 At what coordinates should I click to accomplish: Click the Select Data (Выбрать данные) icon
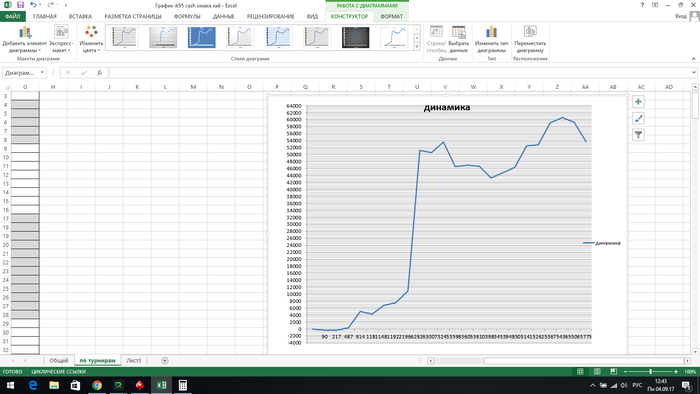click(x=458, y=32)
